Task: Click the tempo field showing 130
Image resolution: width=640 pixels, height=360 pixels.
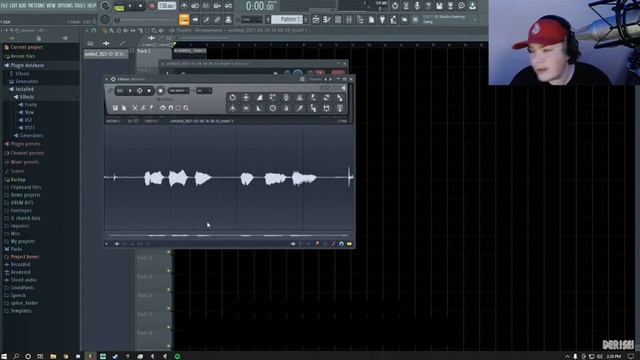Action: pos(167,6)
